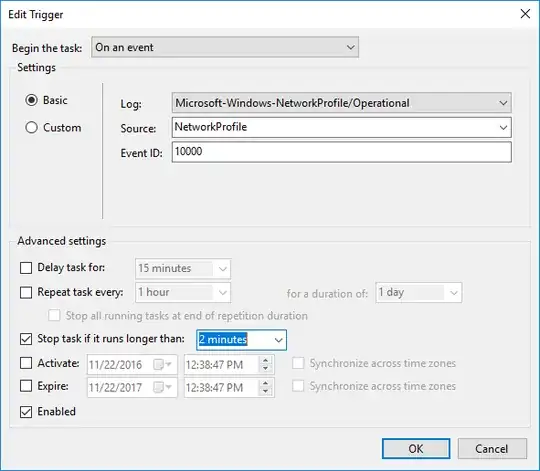This screenshot has height=471, width=540.
Task: Close the Edit Trigger dialog
Action: pyautogui.click(x=525, y=14)
